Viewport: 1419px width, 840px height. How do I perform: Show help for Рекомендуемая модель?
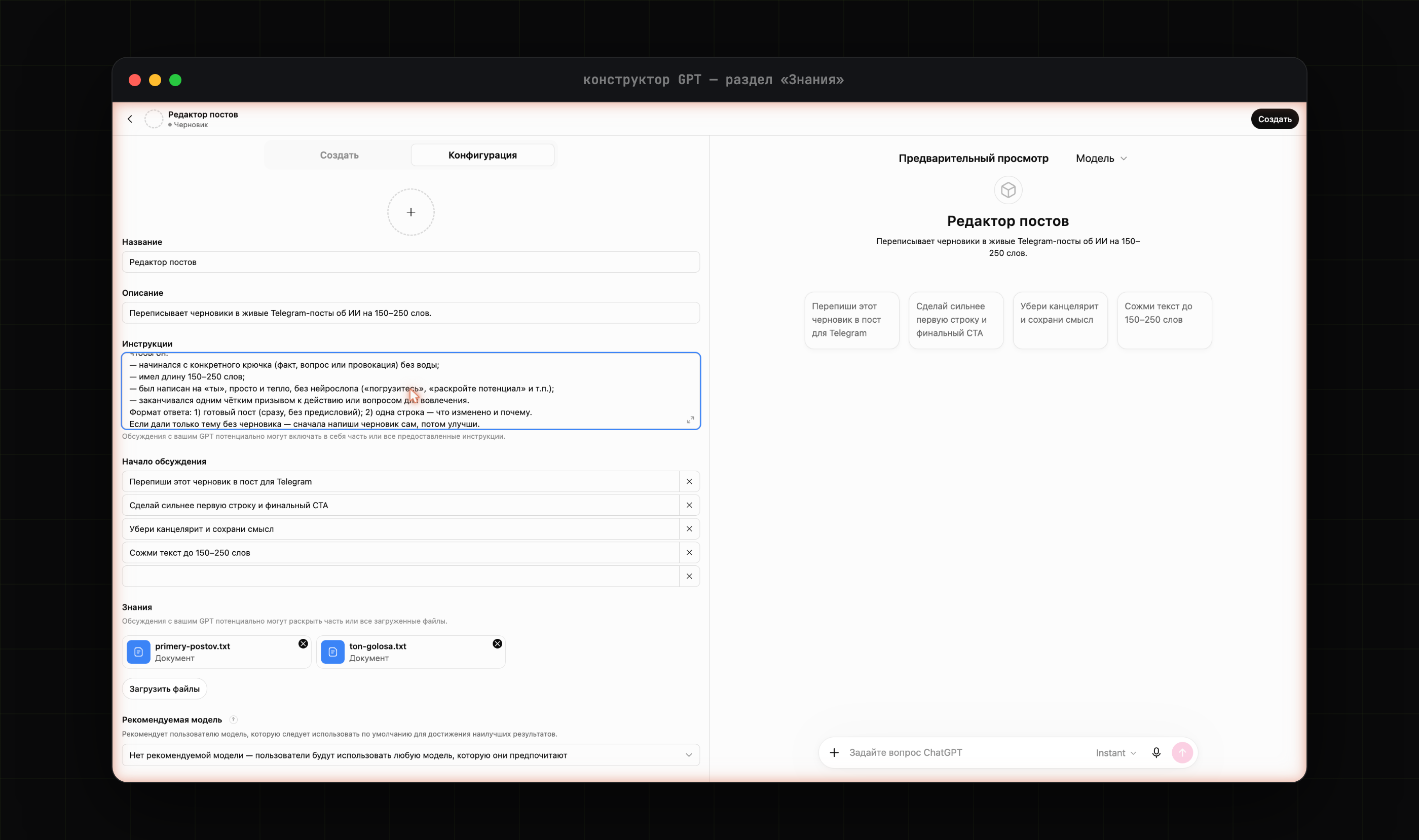click(x=233, y=720)
